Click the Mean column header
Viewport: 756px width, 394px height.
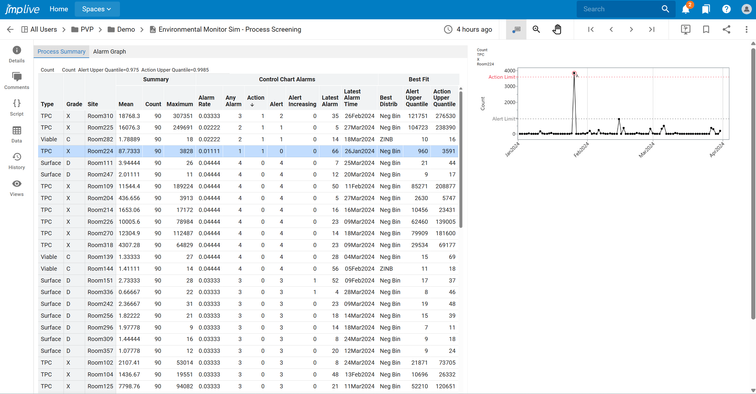point(126,104)
